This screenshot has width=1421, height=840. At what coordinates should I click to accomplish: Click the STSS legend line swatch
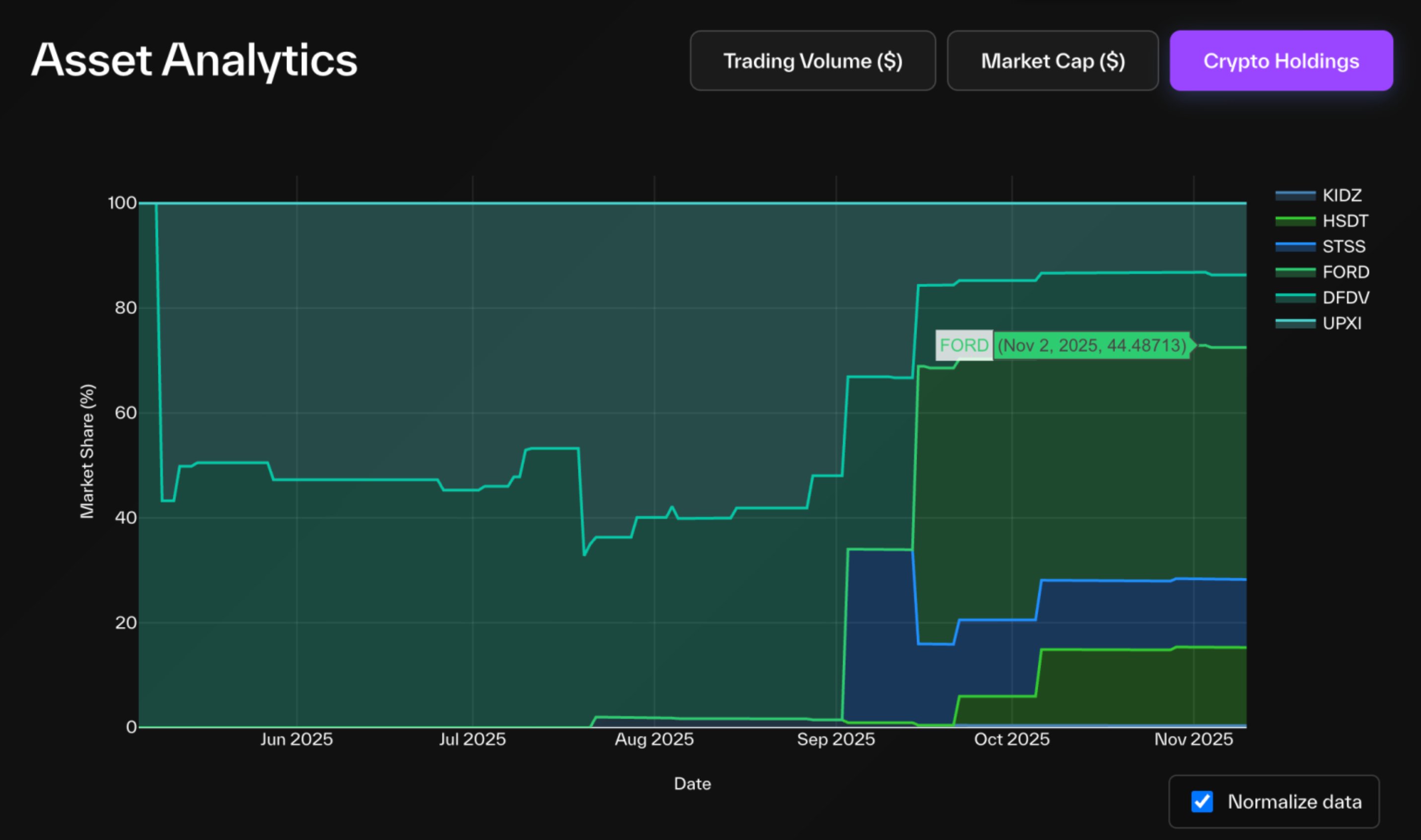click(1295, 246)
